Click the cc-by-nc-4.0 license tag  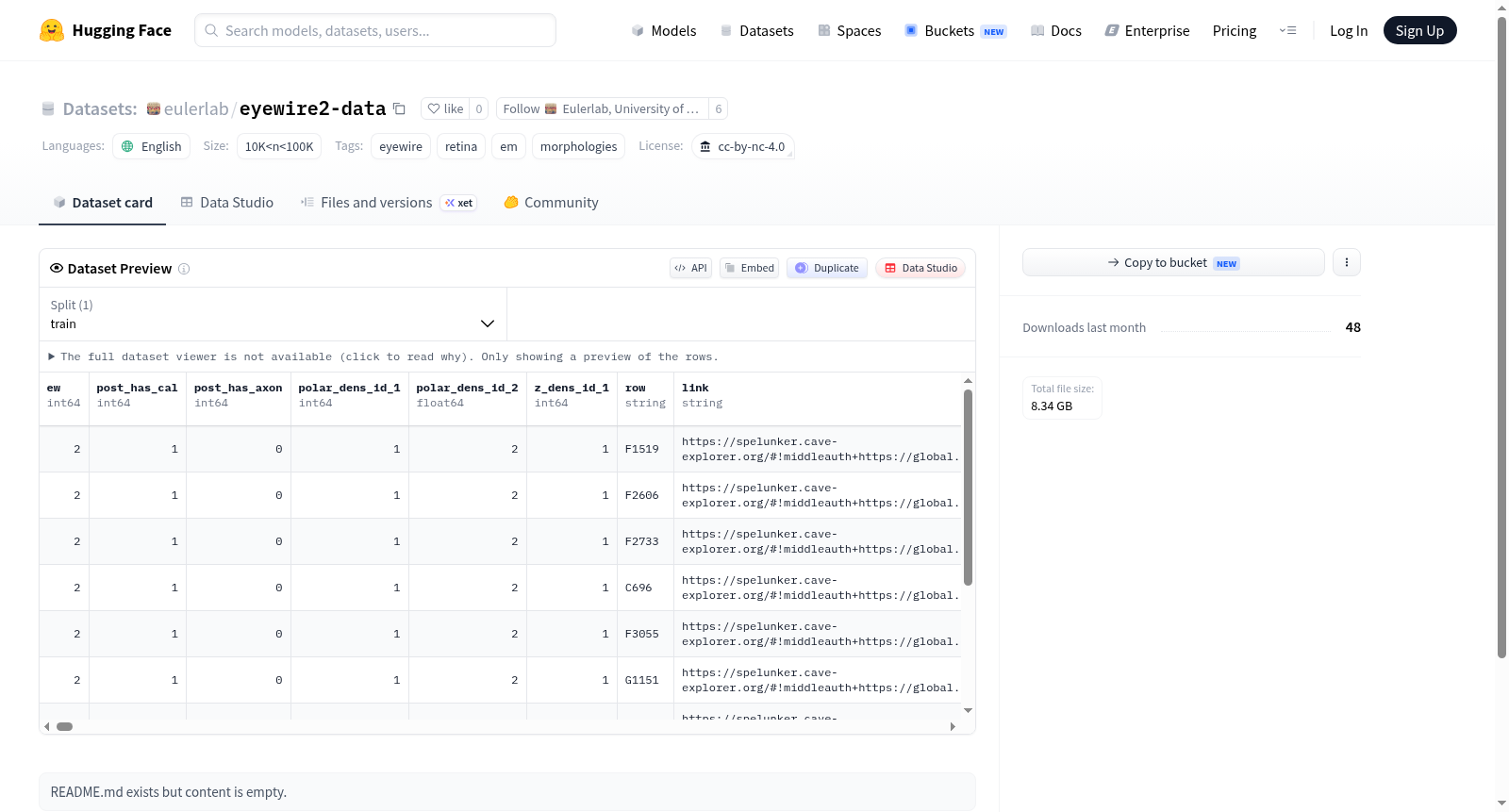[x=743, y=146]
